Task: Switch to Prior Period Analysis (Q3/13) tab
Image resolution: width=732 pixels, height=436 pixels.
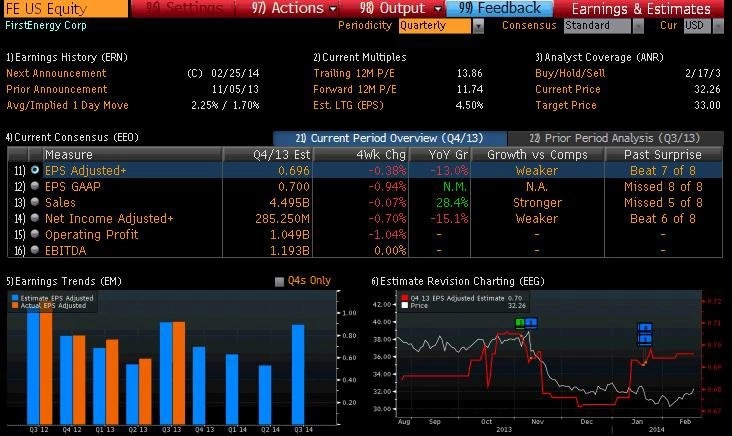Action: [615, 138]
